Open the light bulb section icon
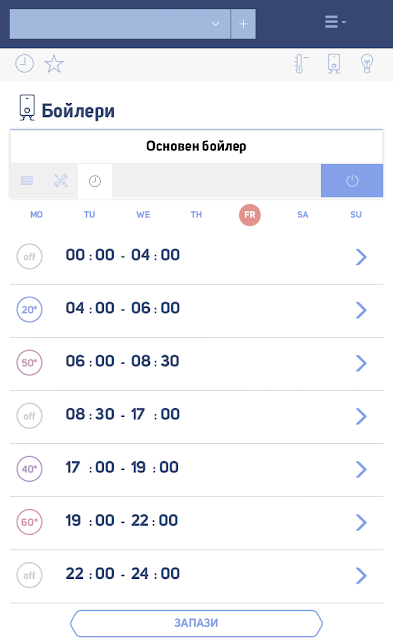Viewport: 393px width, 640px height. pos(367,64)
